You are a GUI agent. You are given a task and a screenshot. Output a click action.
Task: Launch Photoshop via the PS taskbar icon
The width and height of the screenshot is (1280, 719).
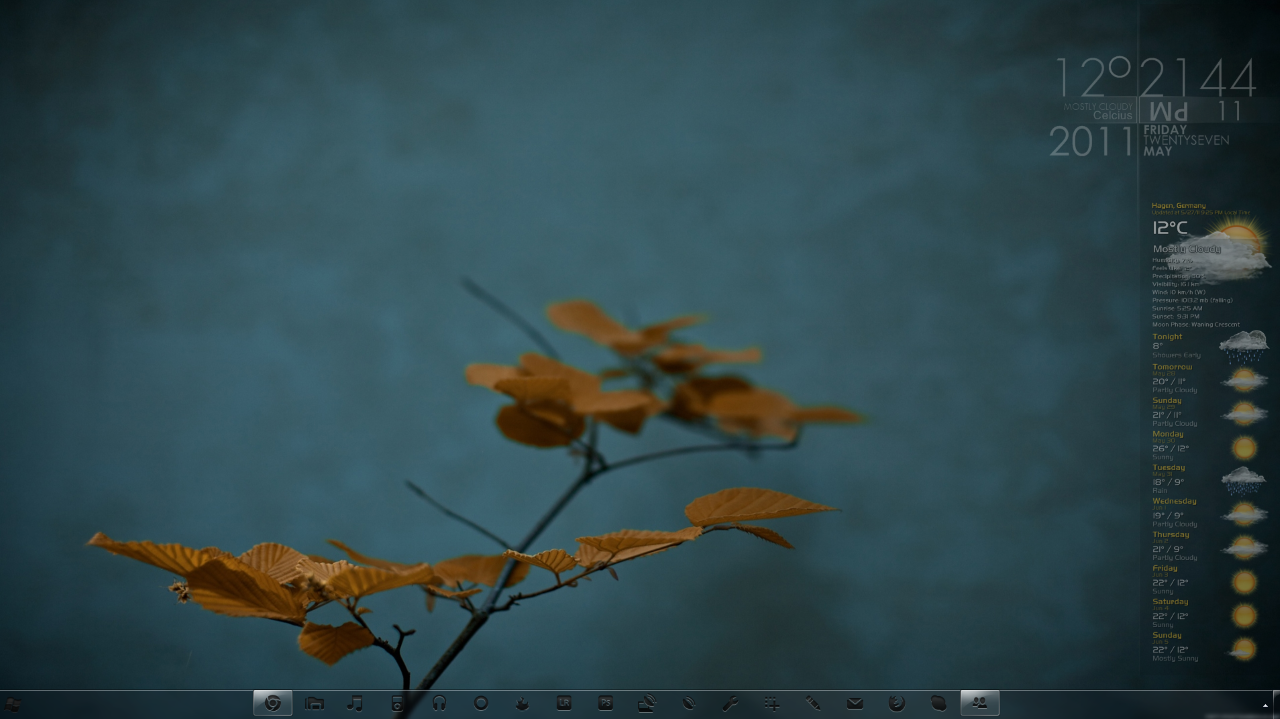[605, 703]
